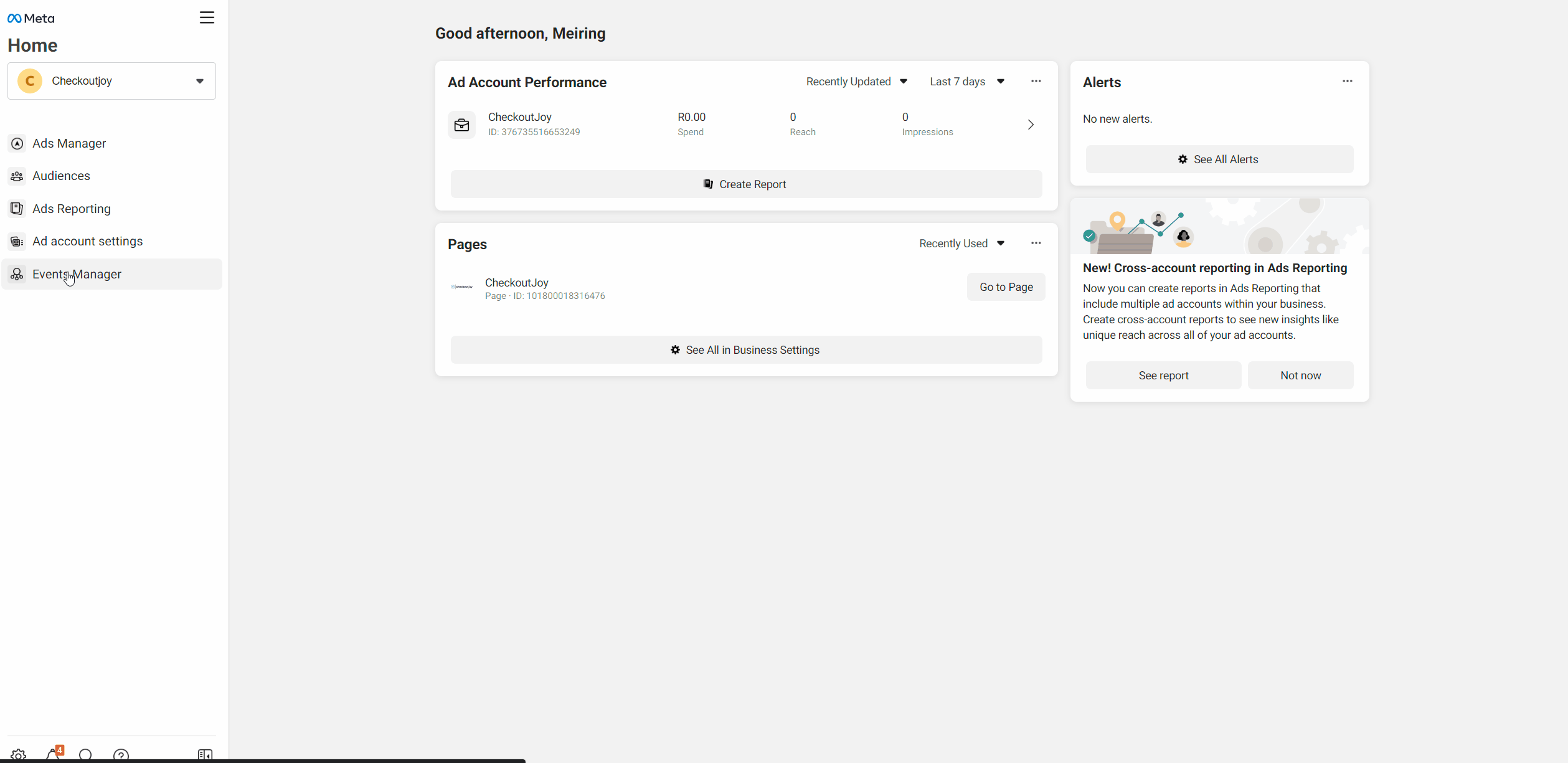Select Audiences in the left sidebar

[61, 176]
